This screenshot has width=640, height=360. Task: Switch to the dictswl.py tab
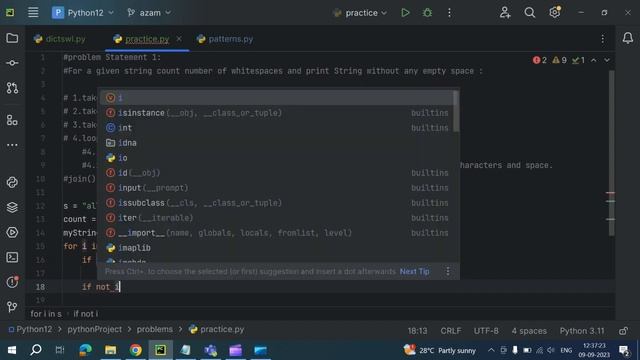pyautogui.click(x=60, y=39)
